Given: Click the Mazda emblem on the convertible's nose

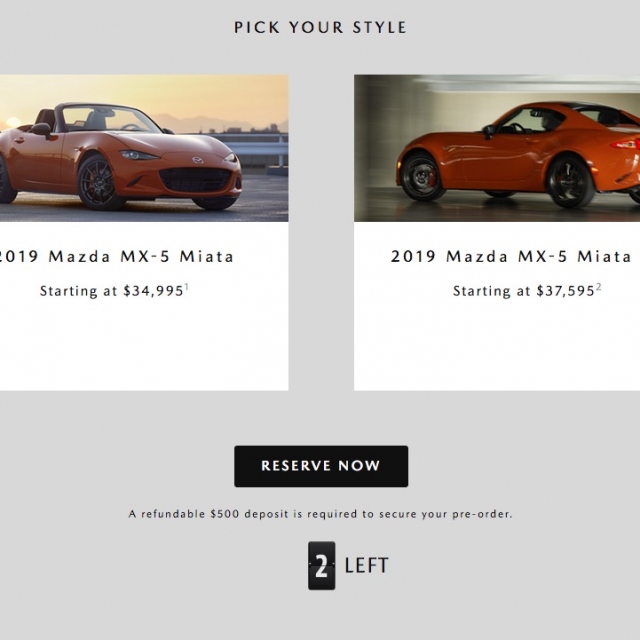Looking at the screenshot, I should (x=198, y=160).
